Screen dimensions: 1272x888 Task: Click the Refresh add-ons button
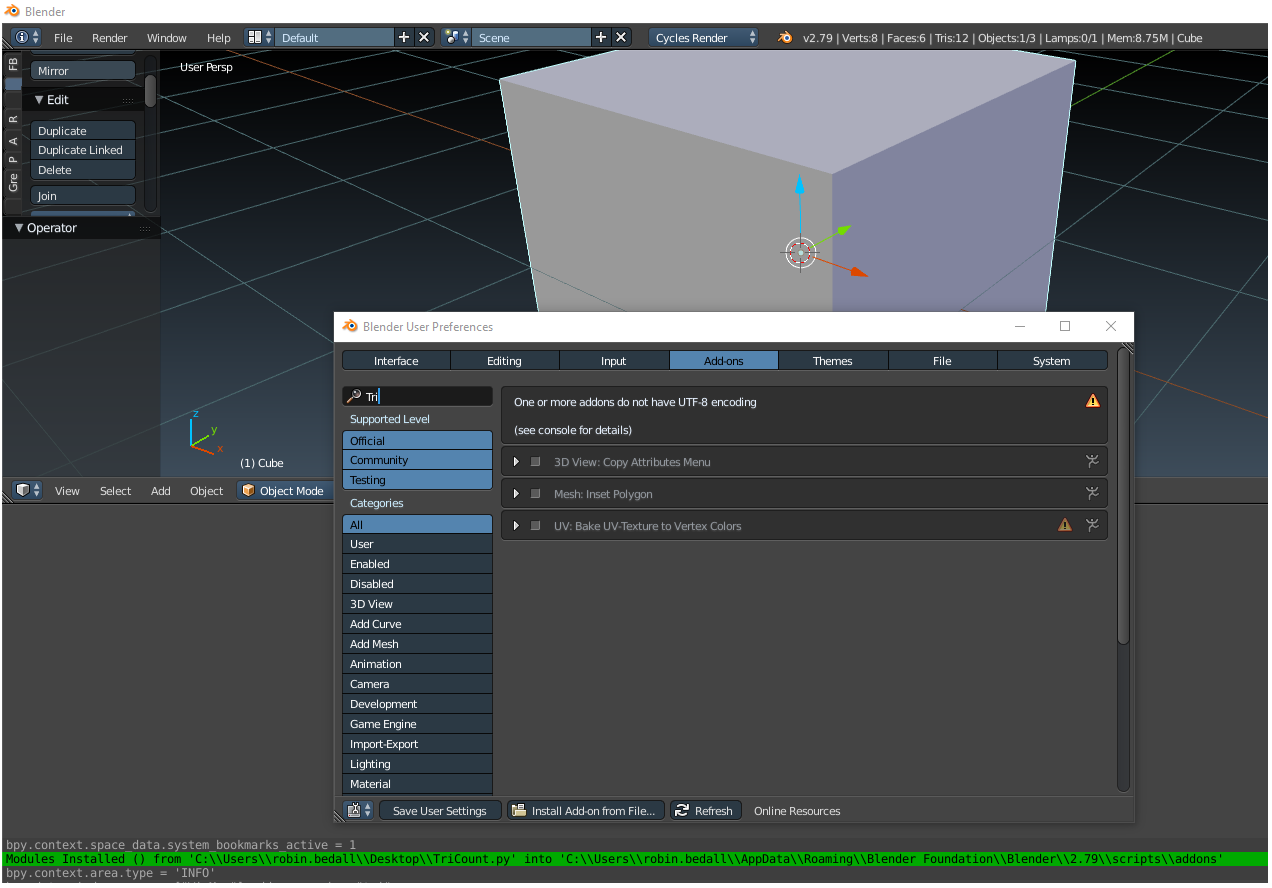tap(706, 810)
